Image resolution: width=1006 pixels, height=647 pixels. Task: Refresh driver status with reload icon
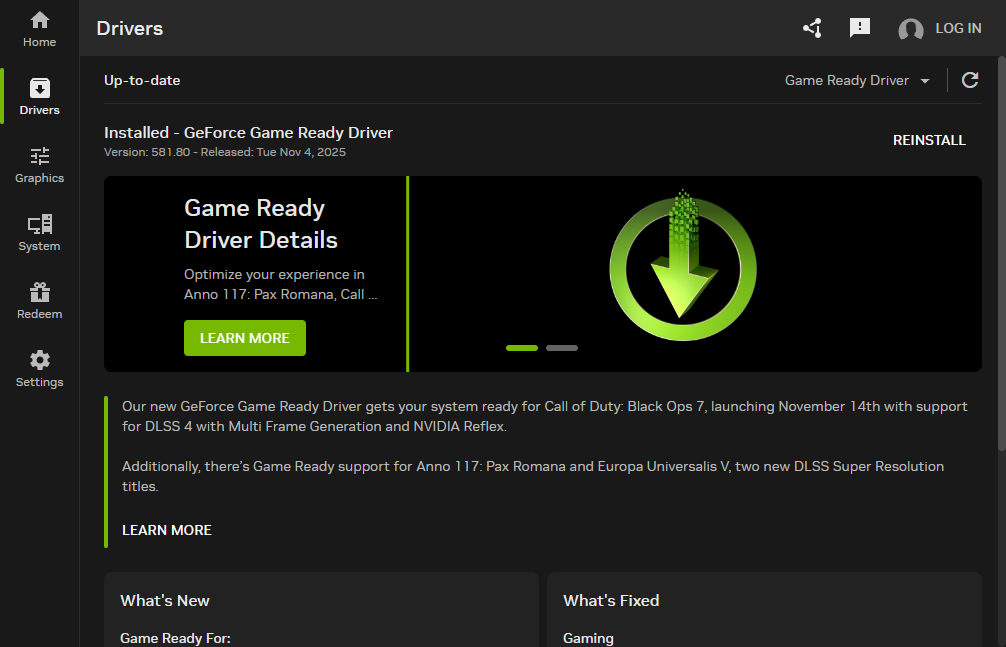(x=970, y=80)
